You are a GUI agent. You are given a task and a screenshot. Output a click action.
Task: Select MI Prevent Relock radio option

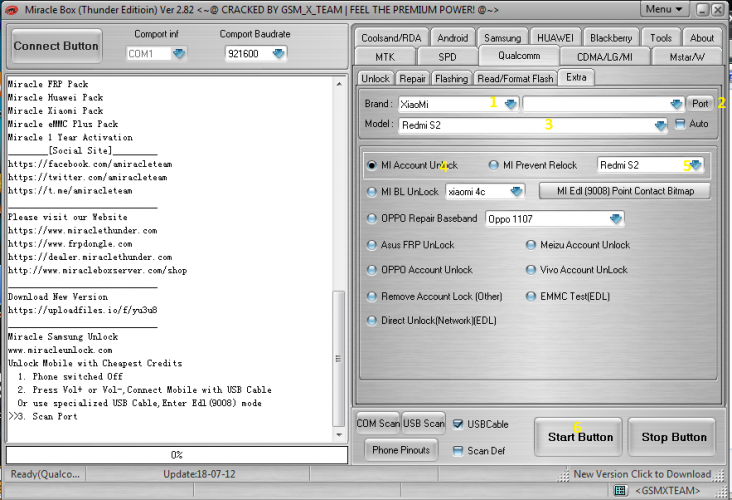point(493,165)
